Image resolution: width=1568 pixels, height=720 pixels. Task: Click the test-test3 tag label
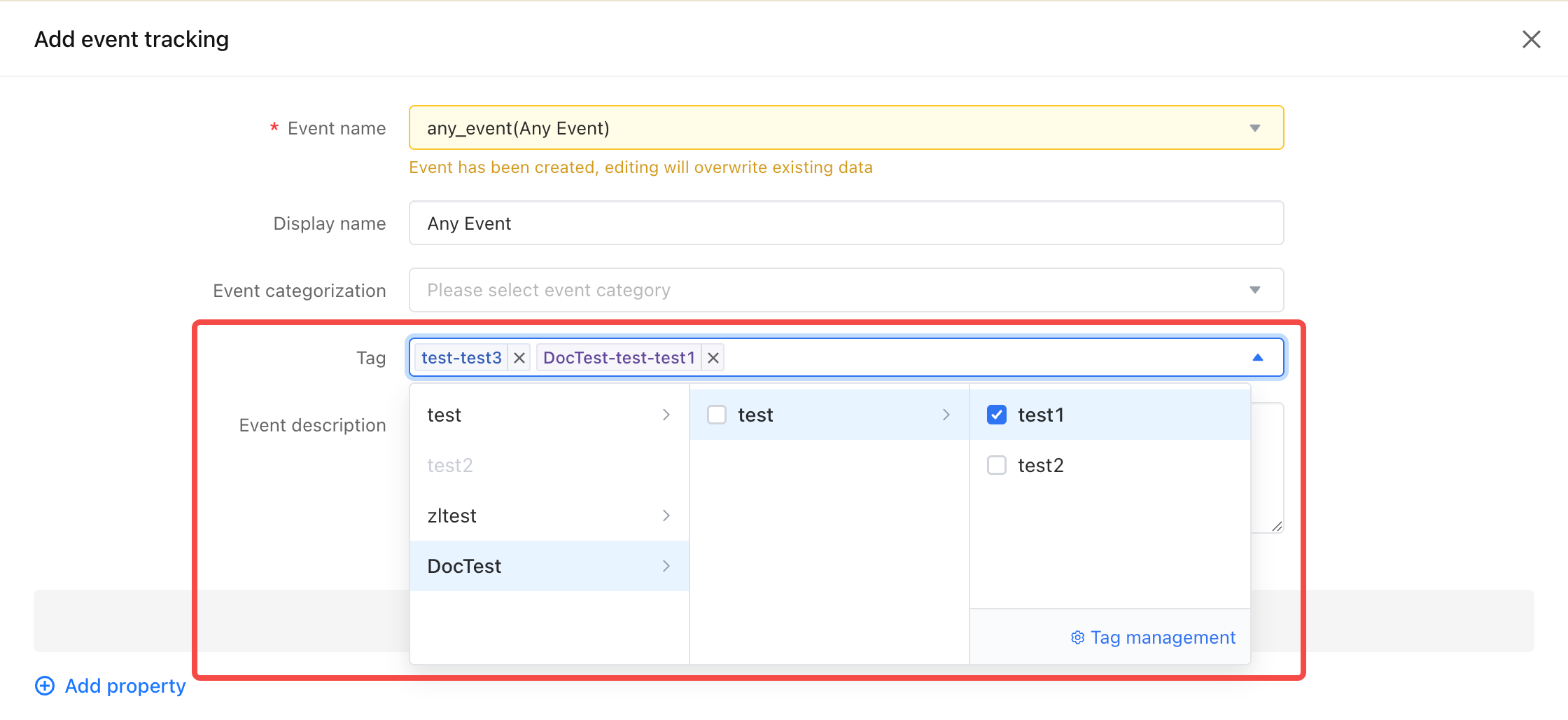pos(461,358)
